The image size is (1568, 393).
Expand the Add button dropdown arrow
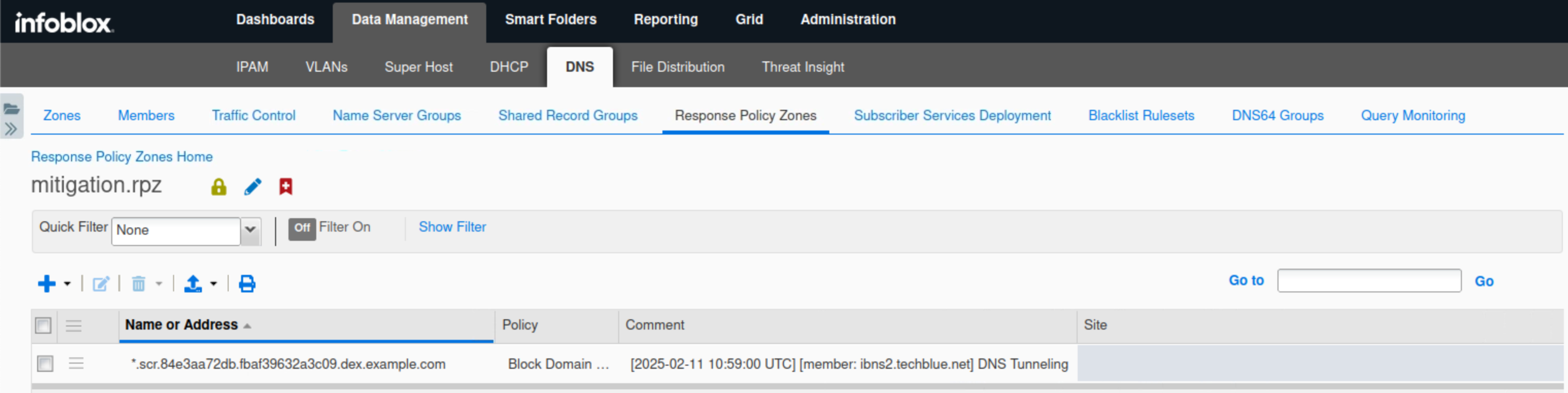67,284
